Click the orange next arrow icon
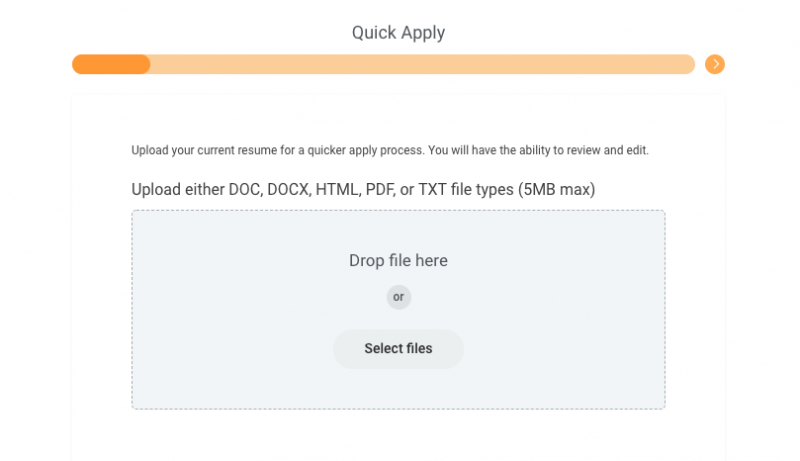The image size is (800, 461). click(714, 64)
